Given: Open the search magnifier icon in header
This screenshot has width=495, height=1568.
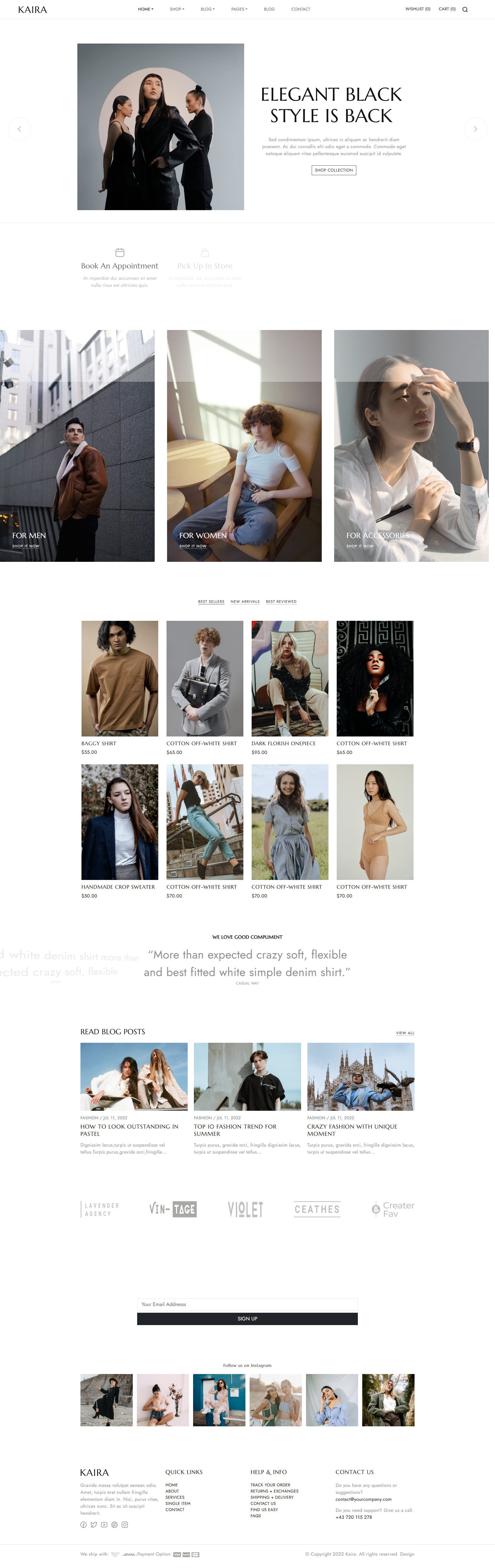Looking at the screenshot, I should [x=465, y=9].
